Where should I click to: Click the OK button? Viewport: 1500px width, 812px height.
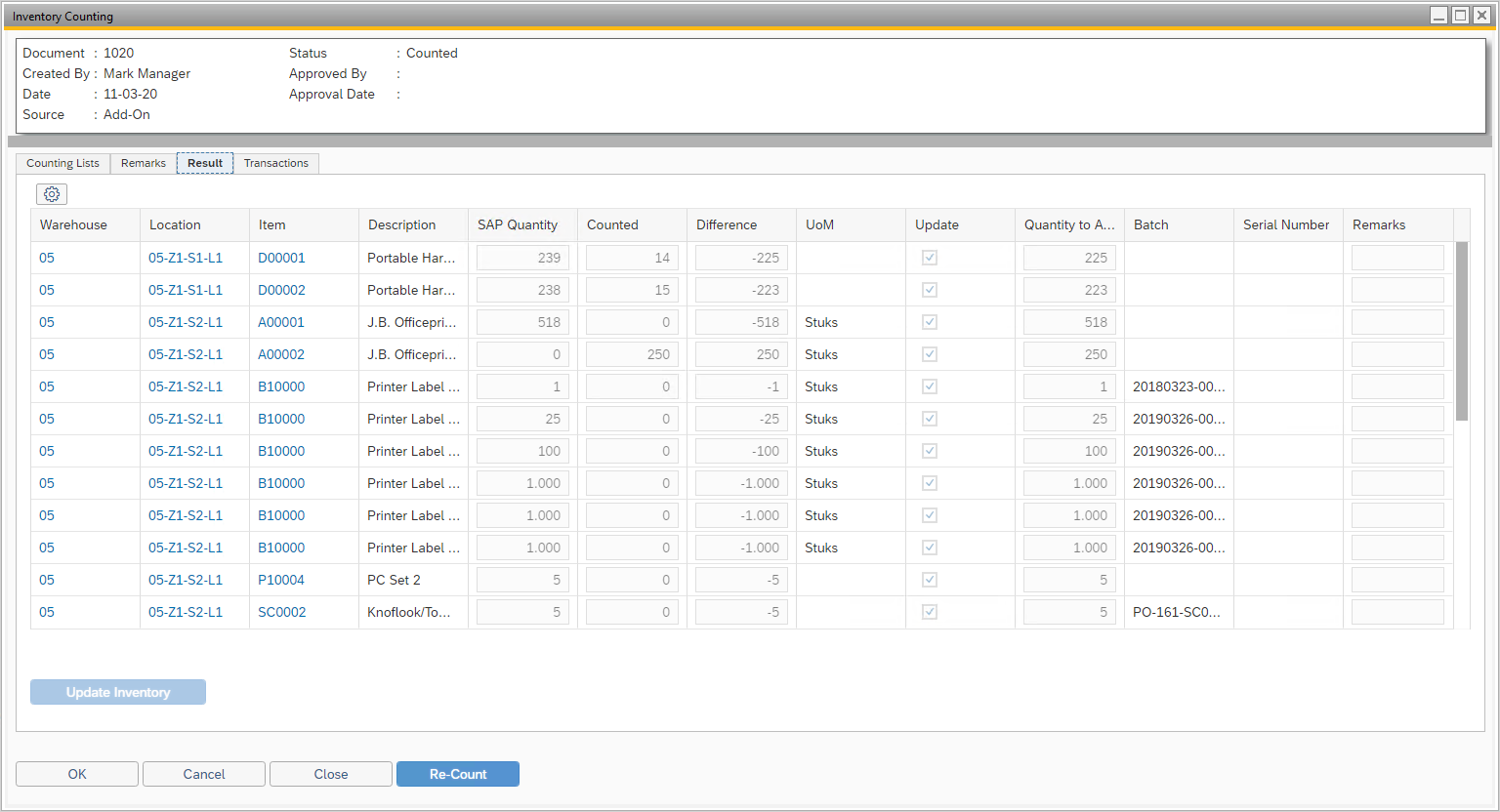click(77, 774)
